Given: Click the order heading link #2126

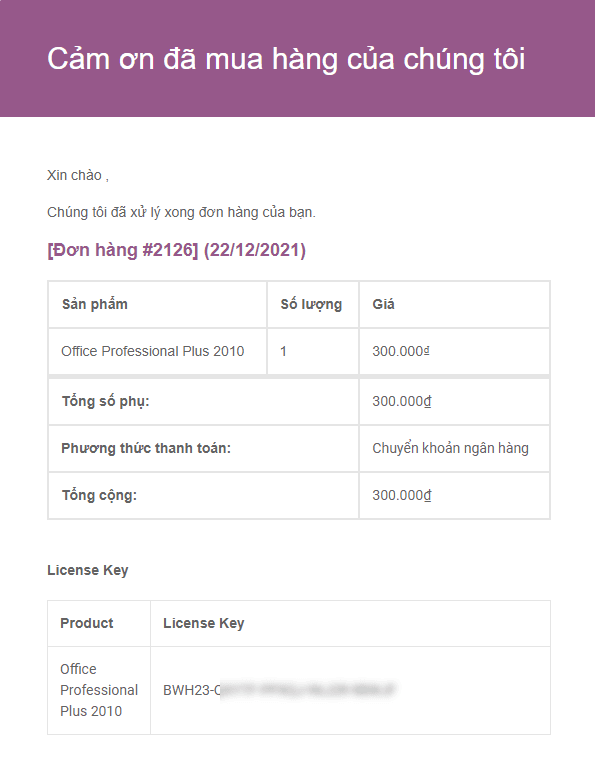Looking at the screenshot, I should [176, 250].
